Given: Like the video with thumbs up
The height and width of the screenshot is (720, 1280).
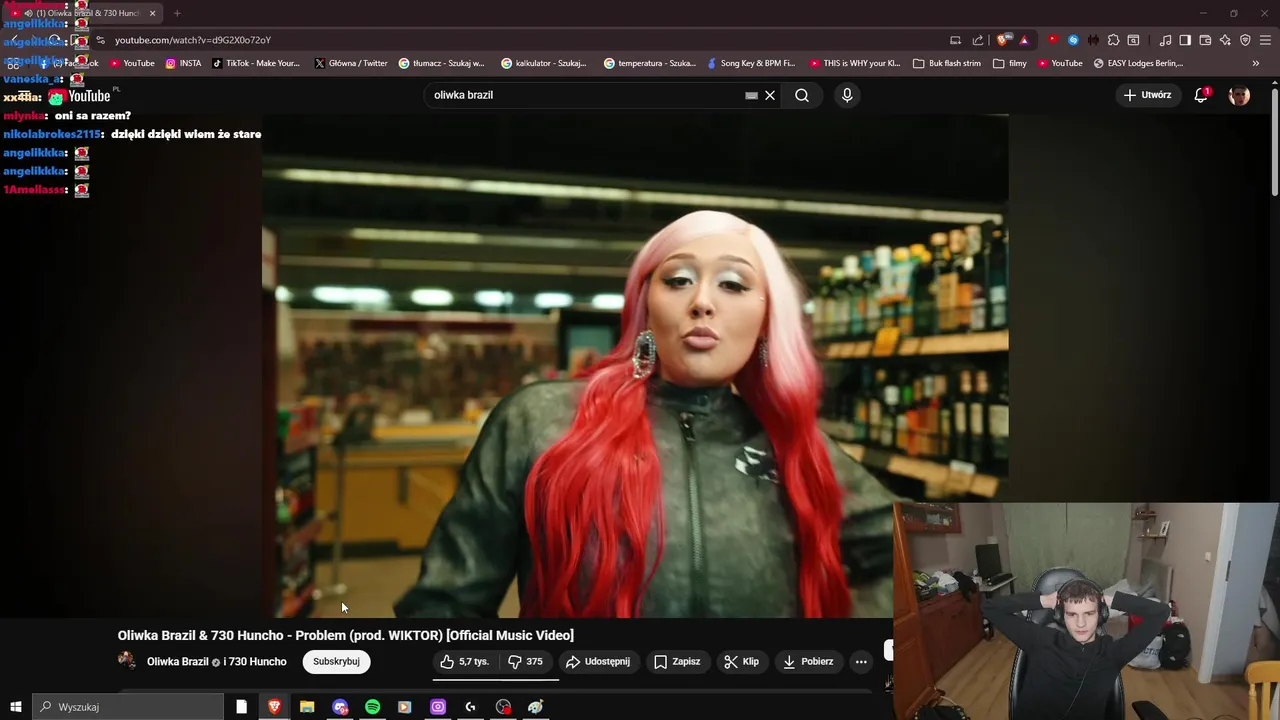Looking at the screenshot, I should tap(465, 661).
